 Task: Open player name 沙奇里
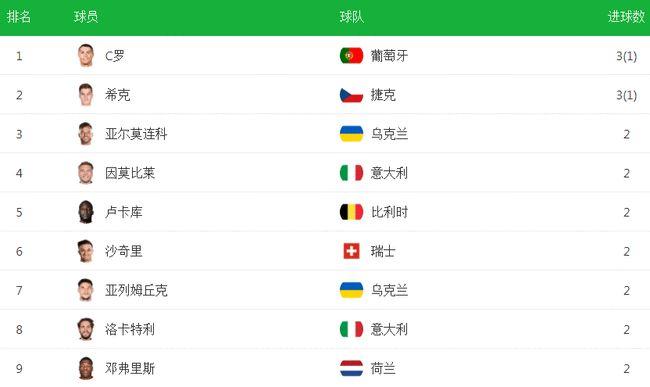click(x=124, y=251)
